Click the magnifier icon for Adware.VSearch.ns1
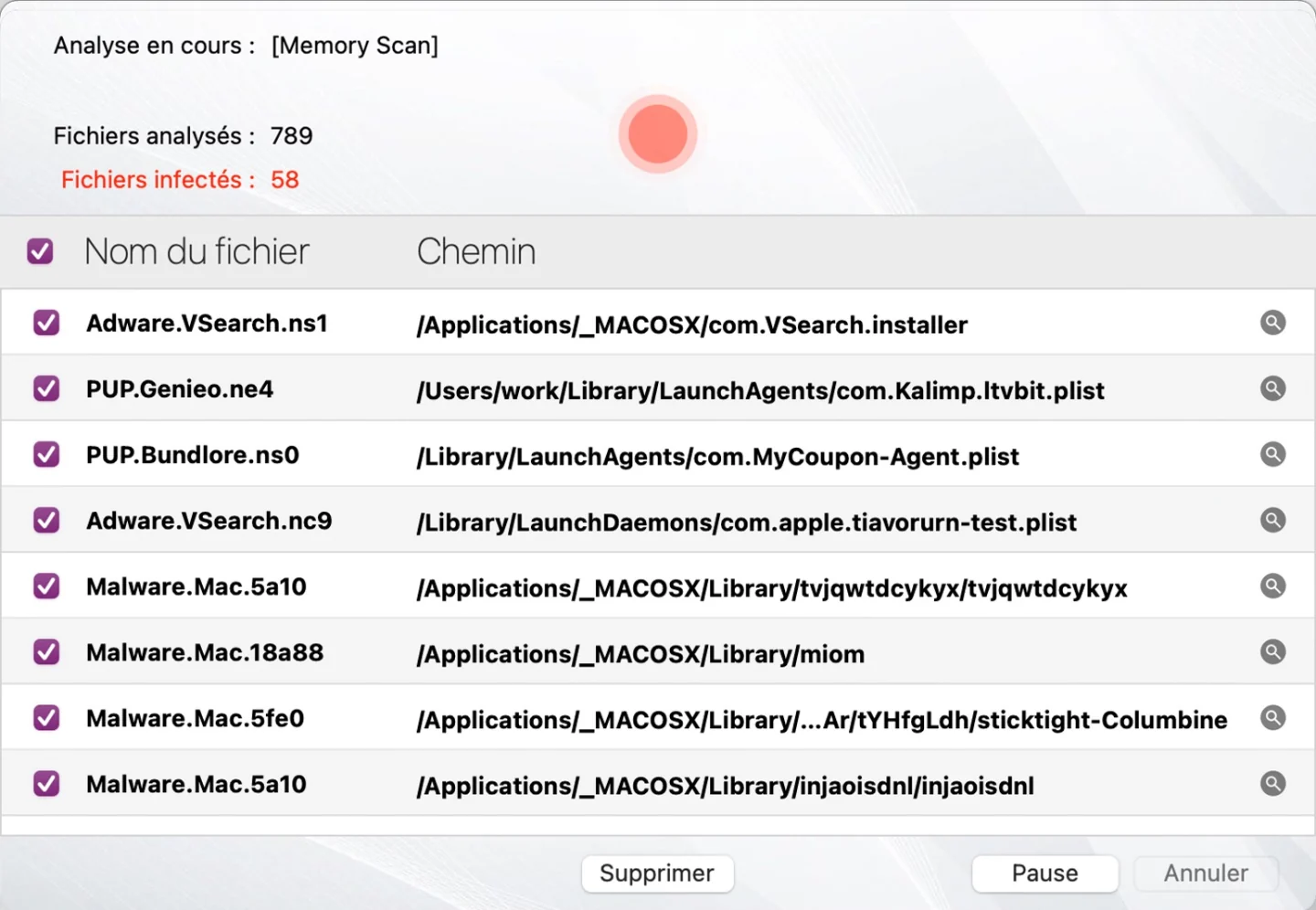 pos(1273,323)
